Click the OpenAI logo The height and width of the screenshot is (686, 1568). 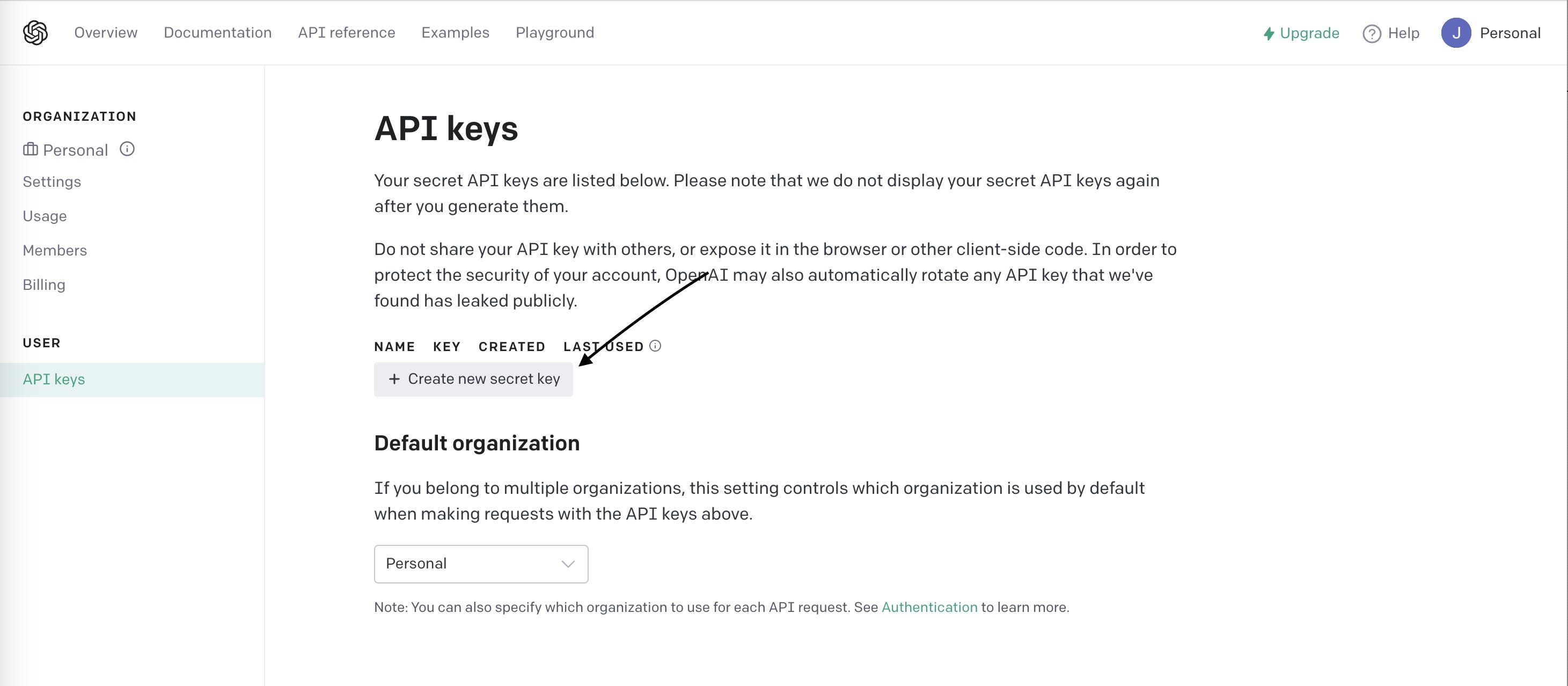coord(35,32)
